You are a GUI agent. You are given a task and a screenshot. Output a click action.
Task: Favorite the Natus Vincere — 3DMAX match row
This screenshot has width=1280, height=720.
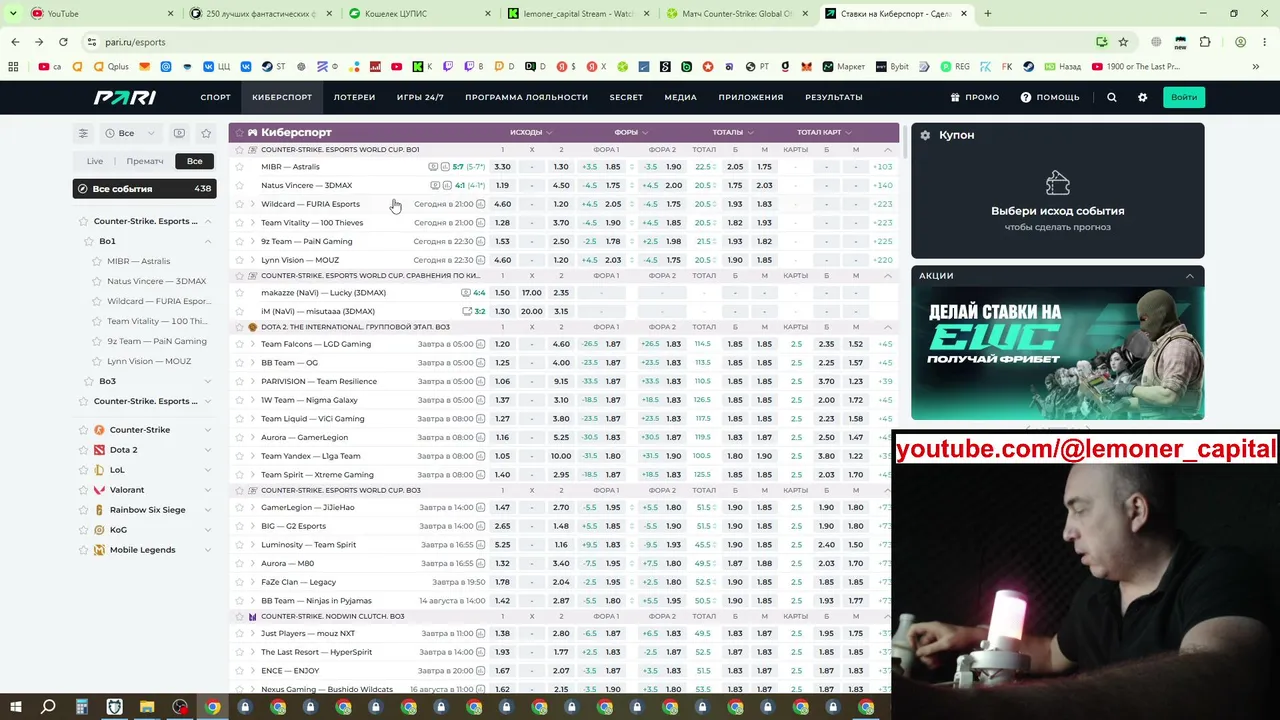point(239,185)
